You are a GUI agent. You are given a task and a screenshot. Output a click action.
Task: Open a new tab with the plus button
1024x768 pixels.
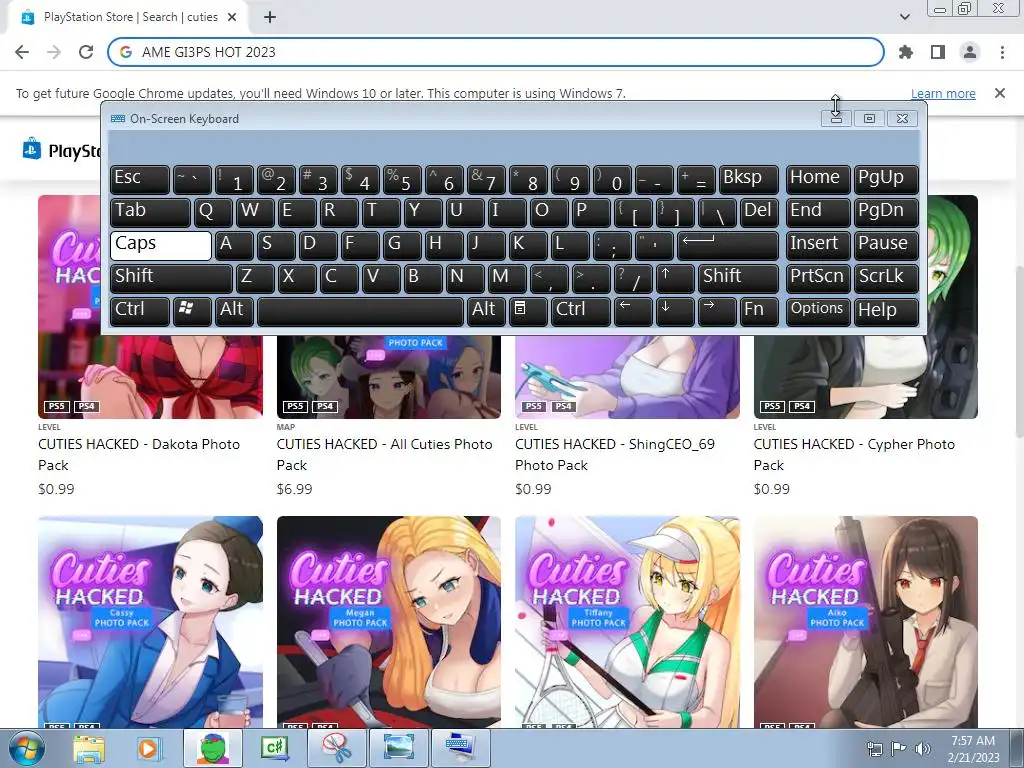coord(270,18)
